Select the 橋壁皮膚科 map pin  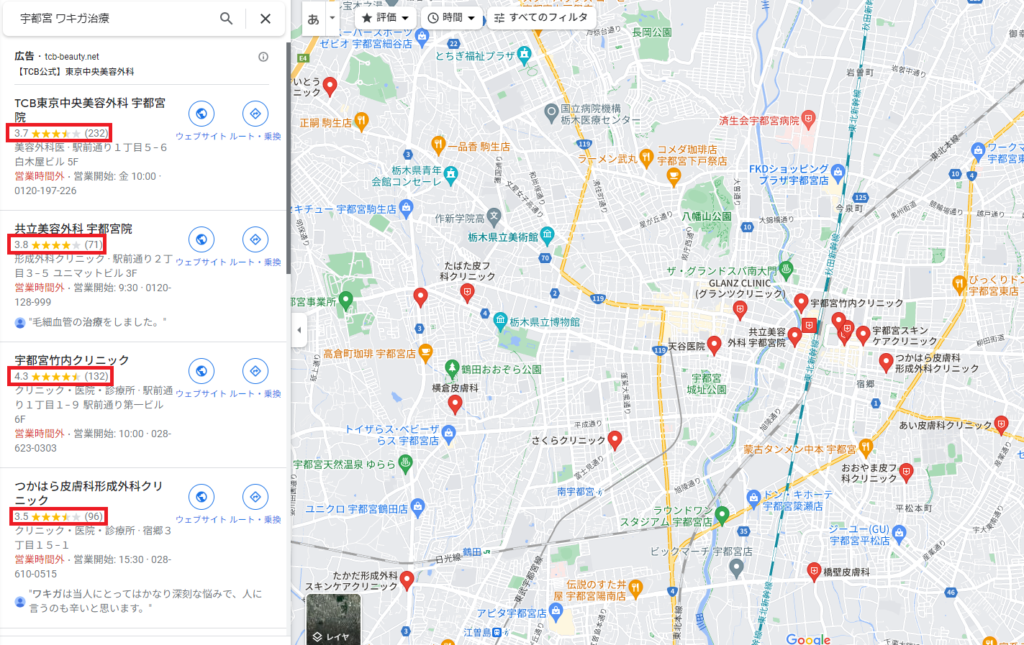pos(814,572)
